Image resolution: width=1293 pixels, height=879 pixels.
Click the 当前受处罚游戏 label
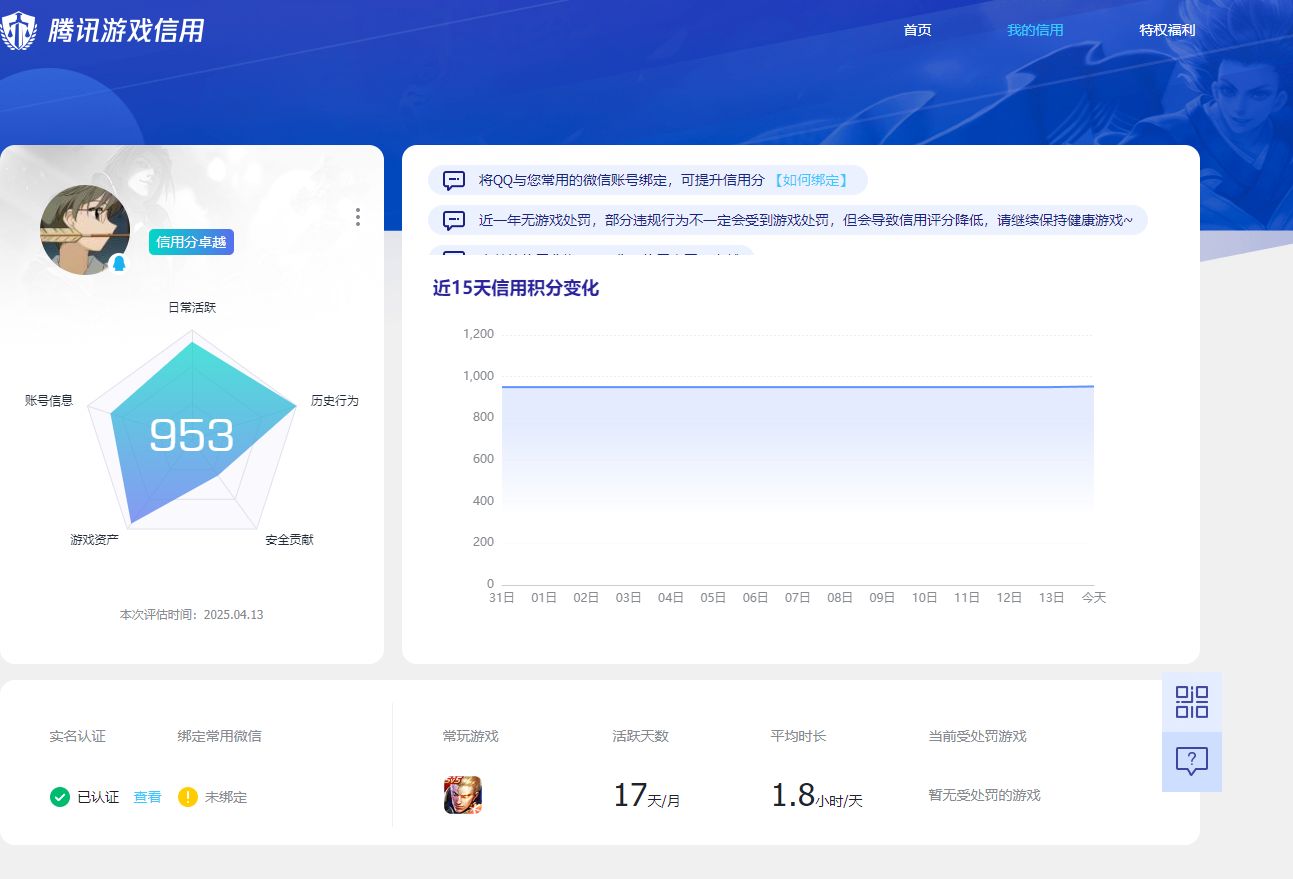pos(977,737)
